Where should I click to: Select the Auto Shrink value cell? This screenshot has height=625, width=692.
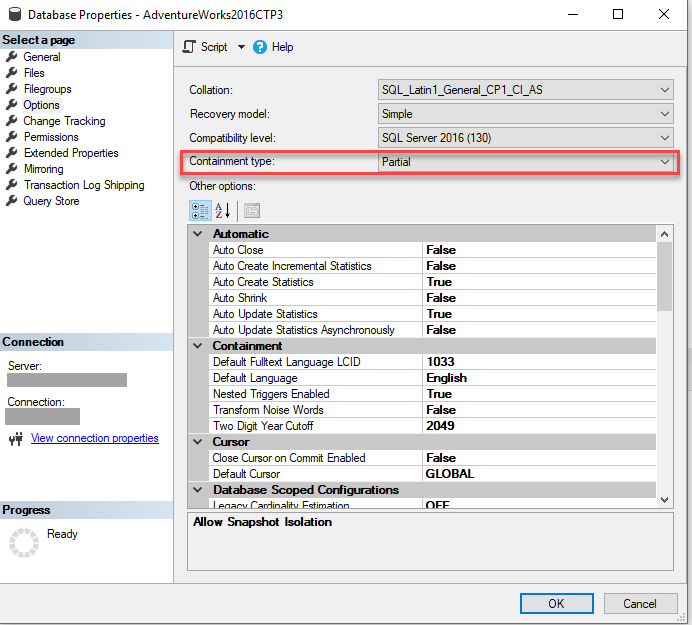(x=539, y=298)
